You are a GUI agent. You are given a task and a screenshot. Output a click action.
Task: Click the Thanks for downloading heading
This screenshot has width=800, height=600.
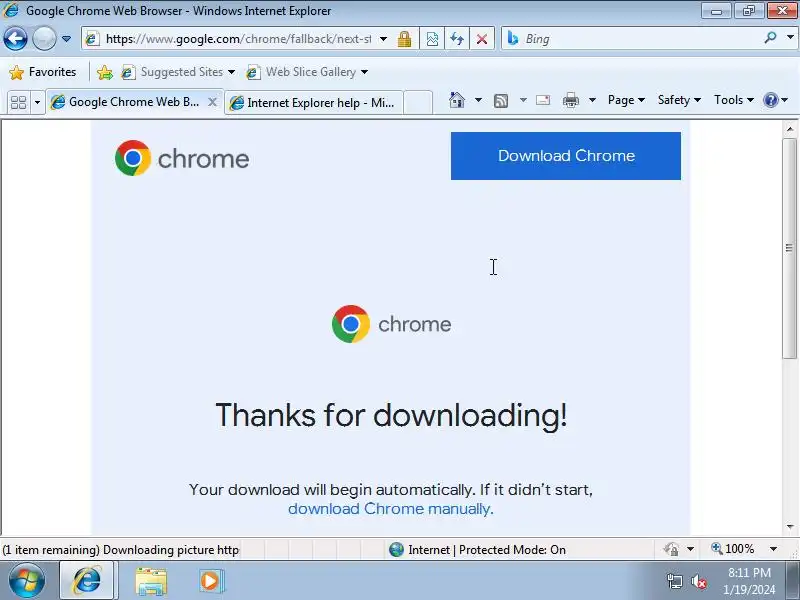(x=391, y=415)
